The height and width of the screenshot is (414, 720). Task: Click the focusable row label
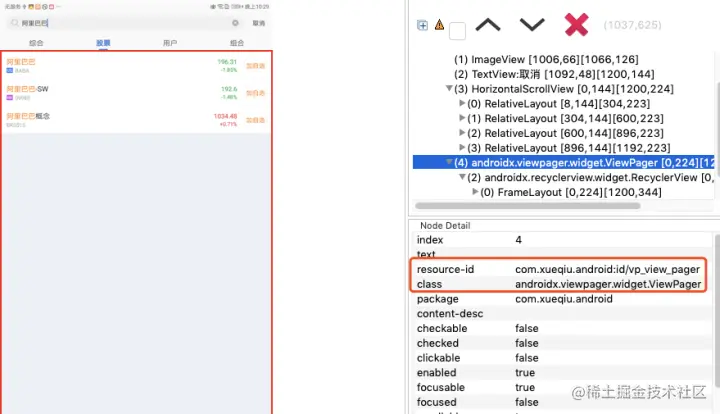click(x=441, y=387)
